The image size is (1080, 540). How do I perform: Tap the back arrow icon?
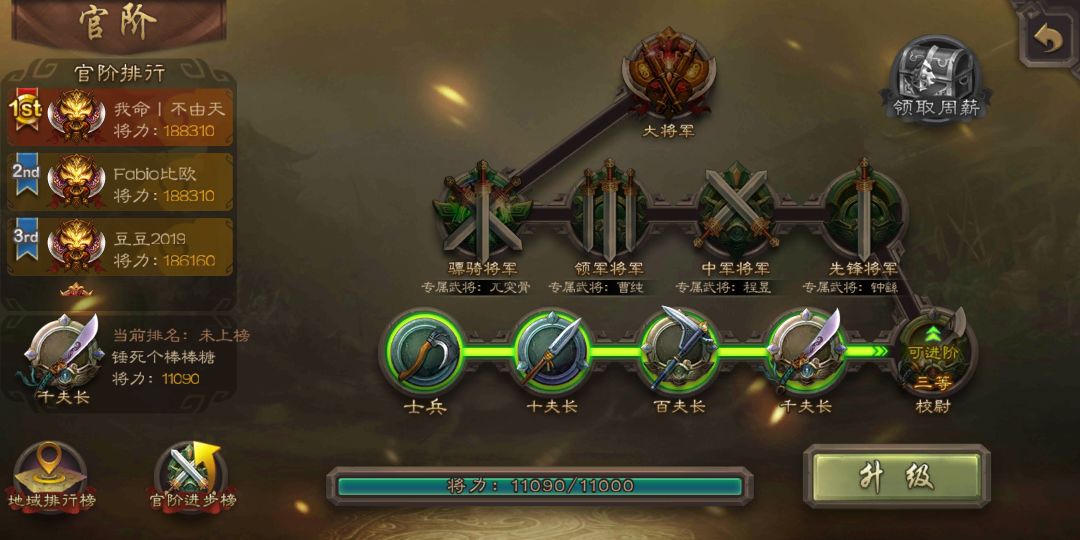coord(1048,40)
